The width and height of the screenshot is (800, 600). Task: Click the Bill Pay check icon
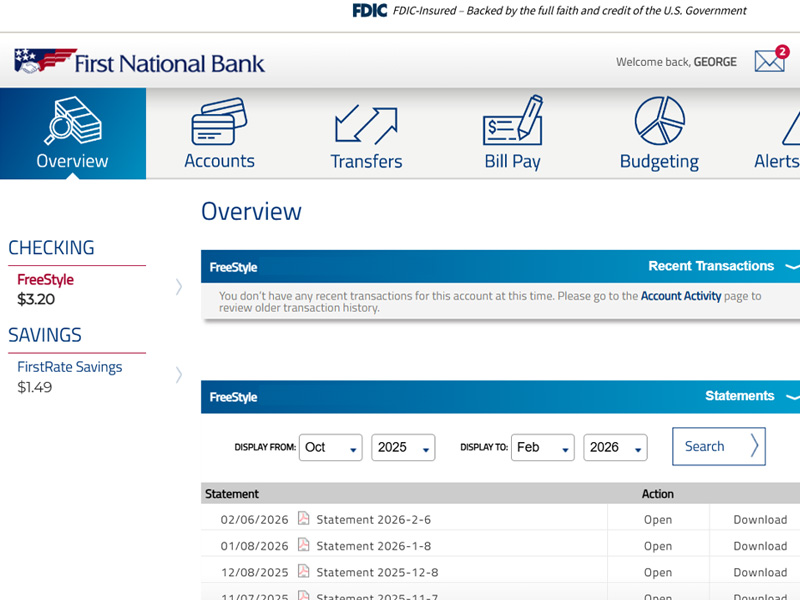pos(512,121)
